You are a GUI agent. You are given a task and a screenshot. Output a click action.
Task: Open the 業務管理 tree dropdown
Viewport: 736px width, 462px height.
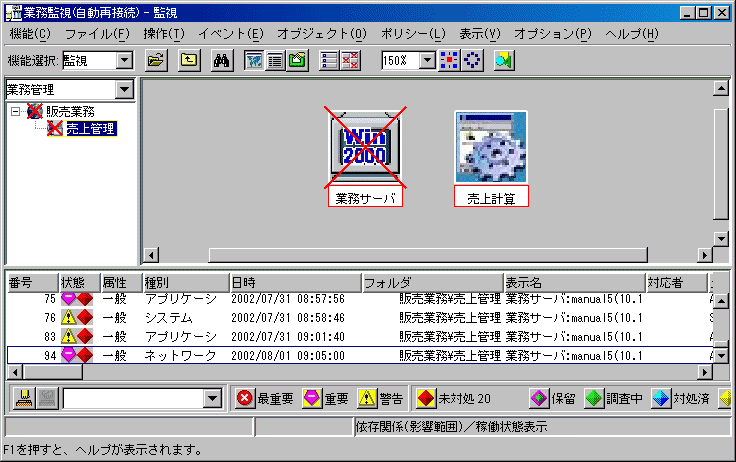(125, 89)
